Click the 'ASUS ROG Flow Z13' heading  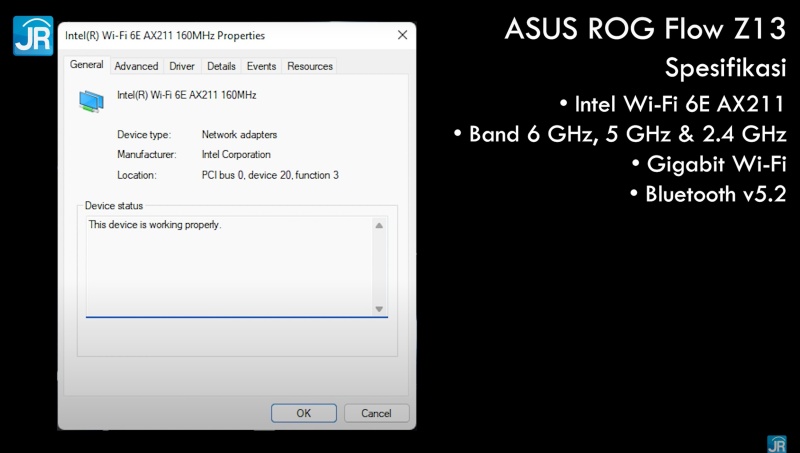point(645,28)
